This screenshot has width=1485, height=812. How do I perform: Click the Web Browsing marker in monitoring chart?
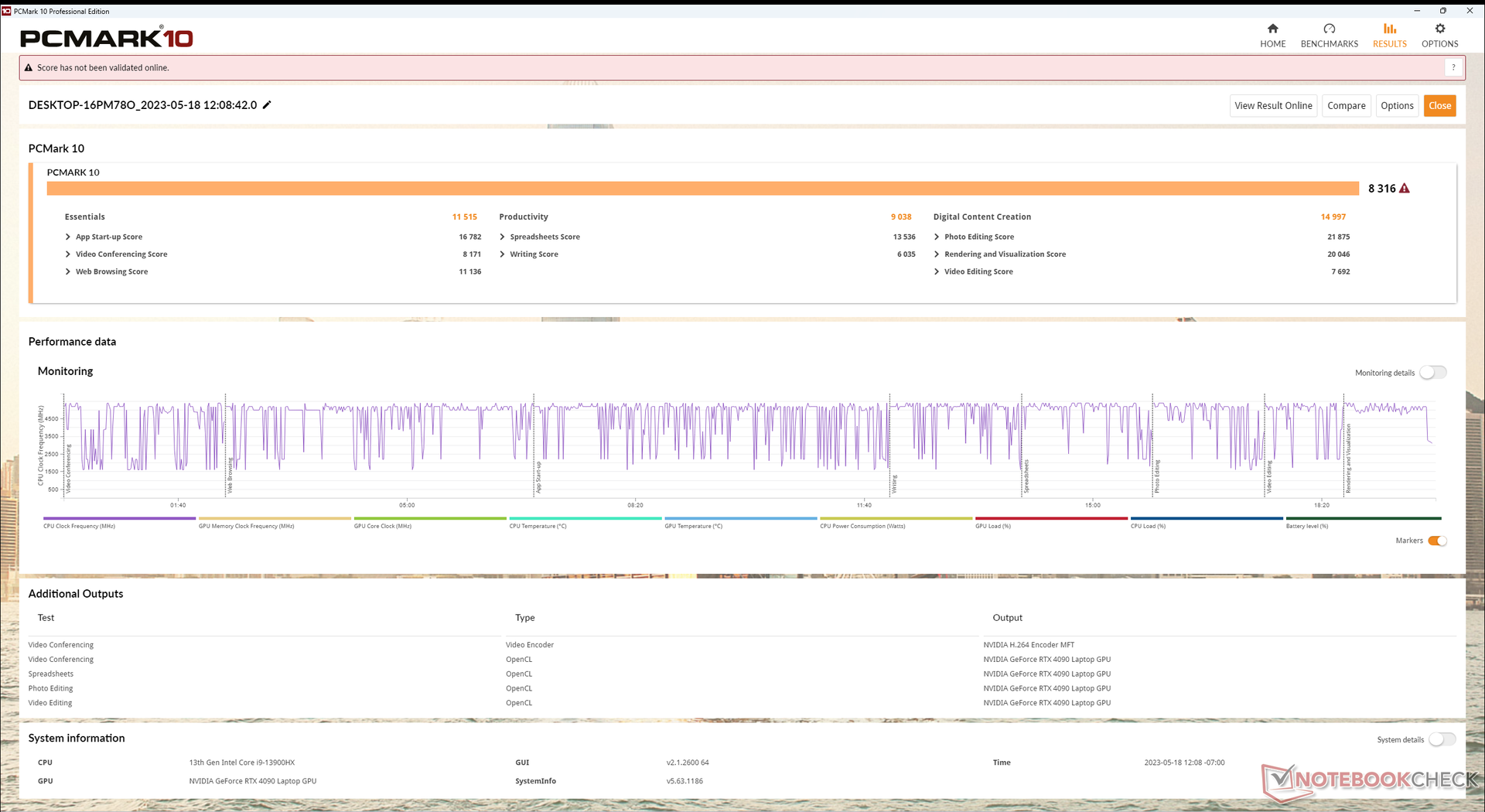[230, 476]
